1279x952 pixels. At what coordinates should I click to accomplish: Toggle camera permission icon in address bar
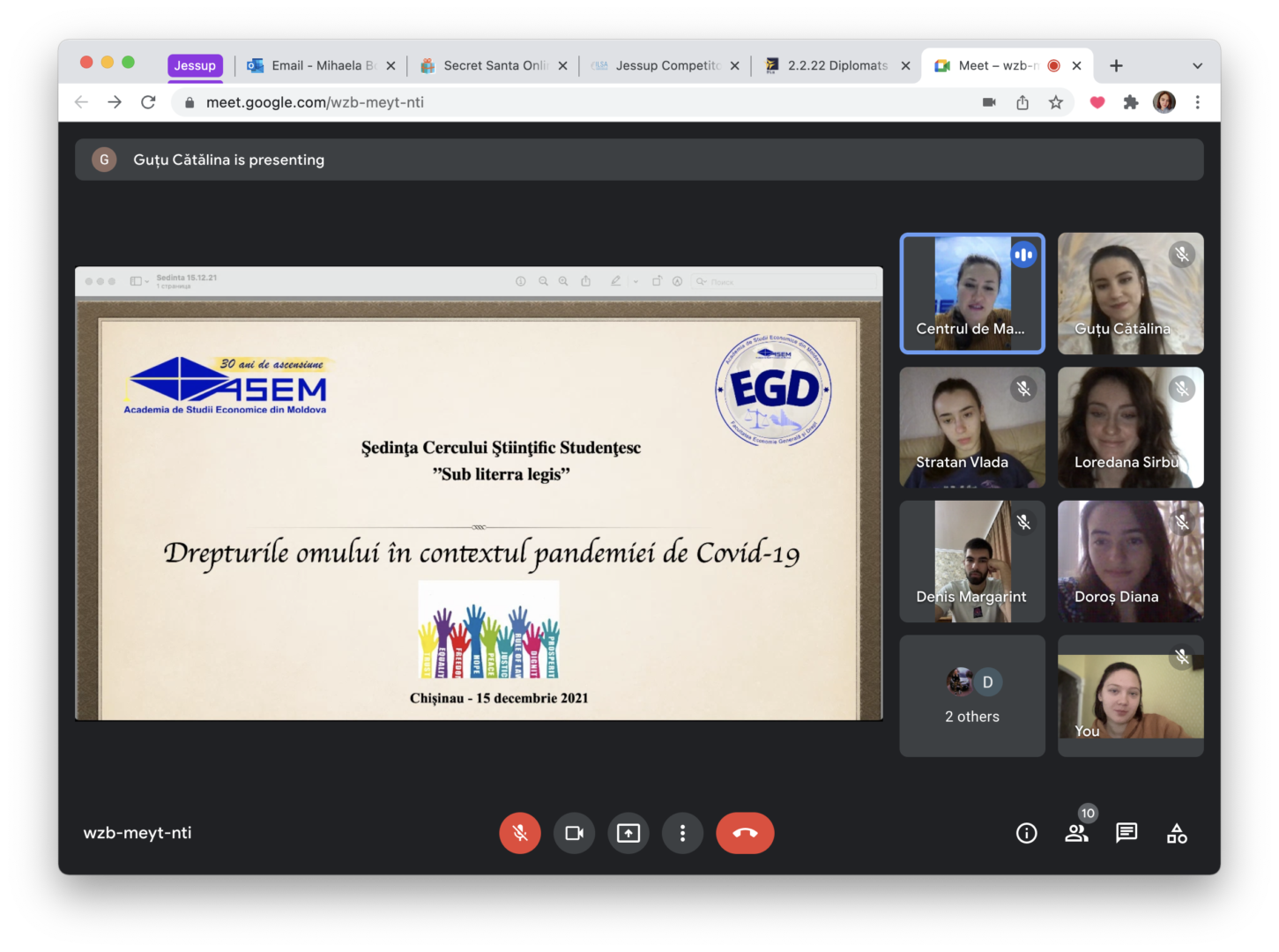pyautogui.click(x=989, y=102)
